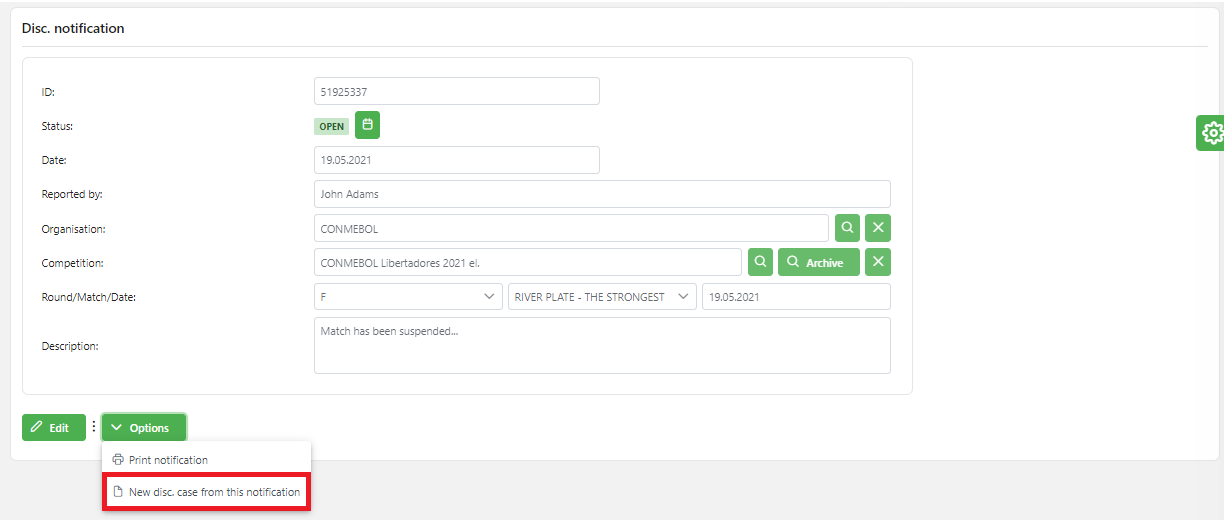
Task: Click the calendar icon next to OPEN status
Action: click(367, 125)
